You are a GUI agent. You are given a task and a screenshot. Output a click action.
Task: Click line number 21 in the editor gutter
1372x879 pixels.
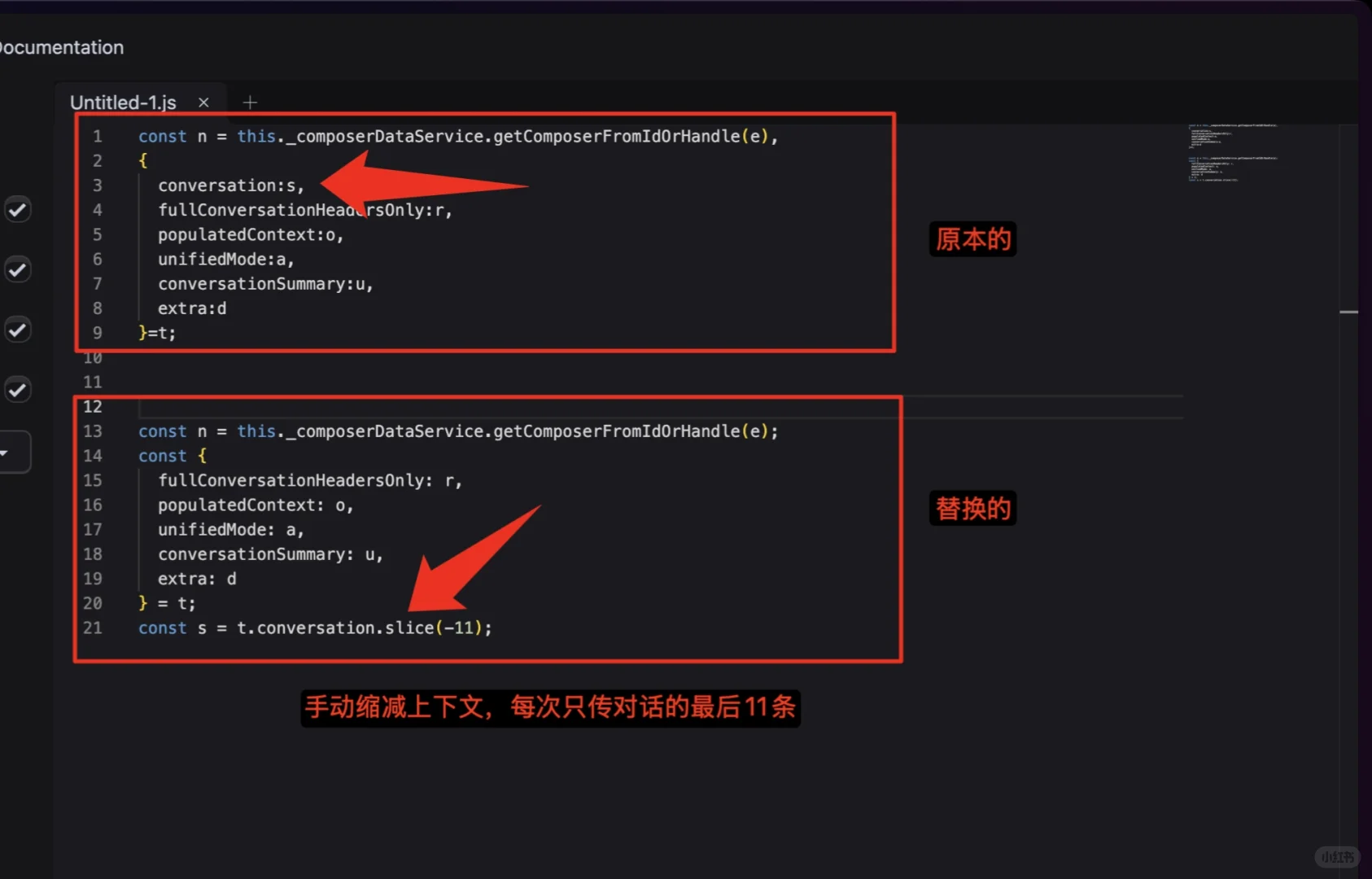click(92, 628)
